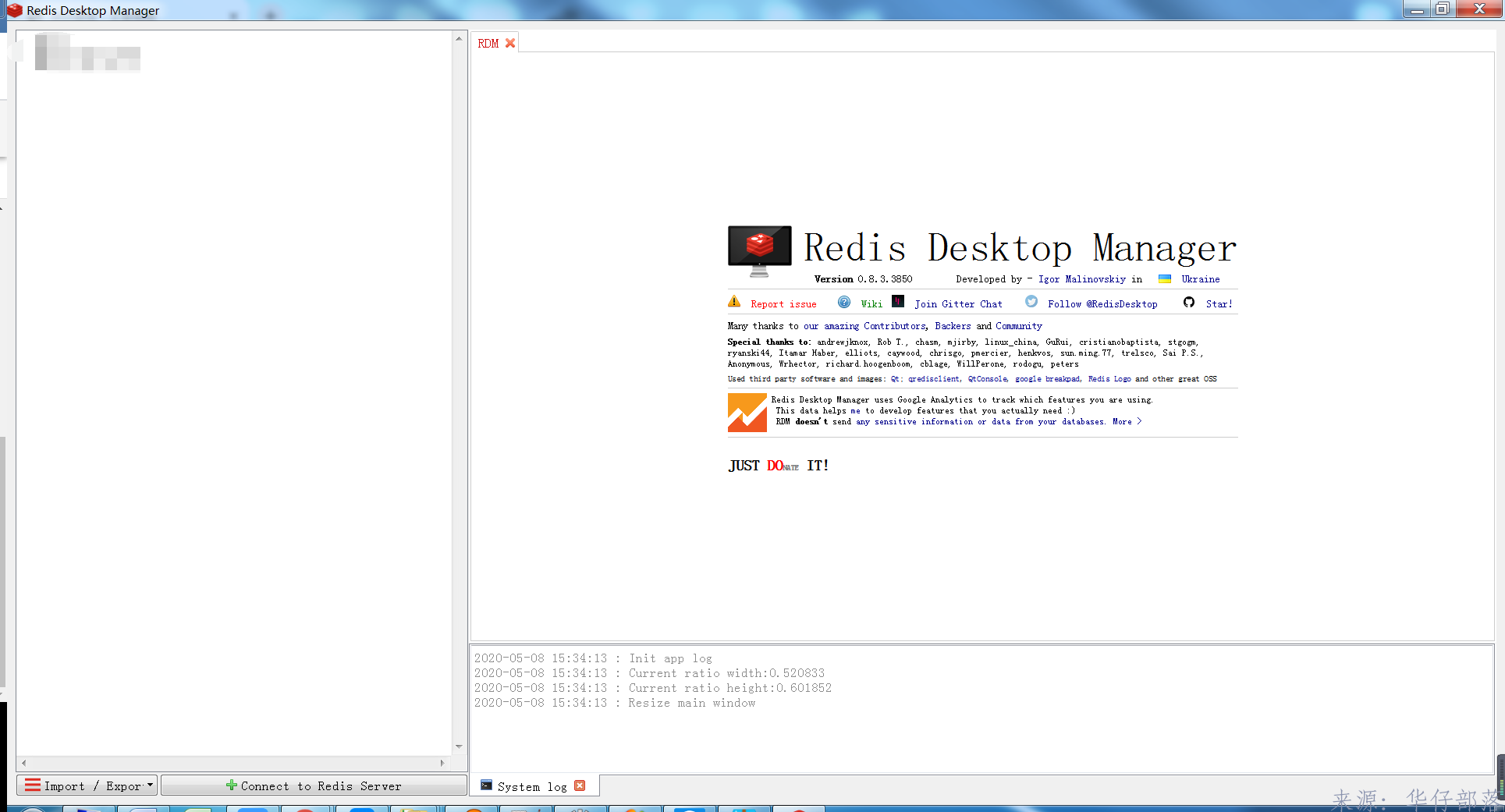Image resolution: width=1505 pixels, height=812 pixels.
Task: Open the QtConsole link
Action: (x=987, y=379)
